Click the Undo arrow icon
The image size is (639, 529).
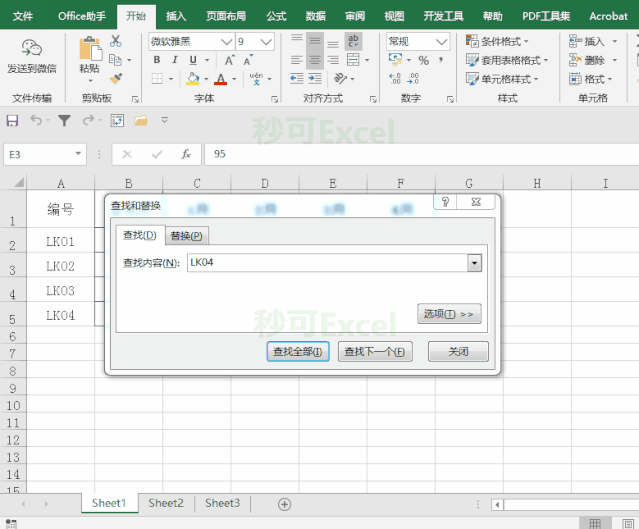point(36,120)
